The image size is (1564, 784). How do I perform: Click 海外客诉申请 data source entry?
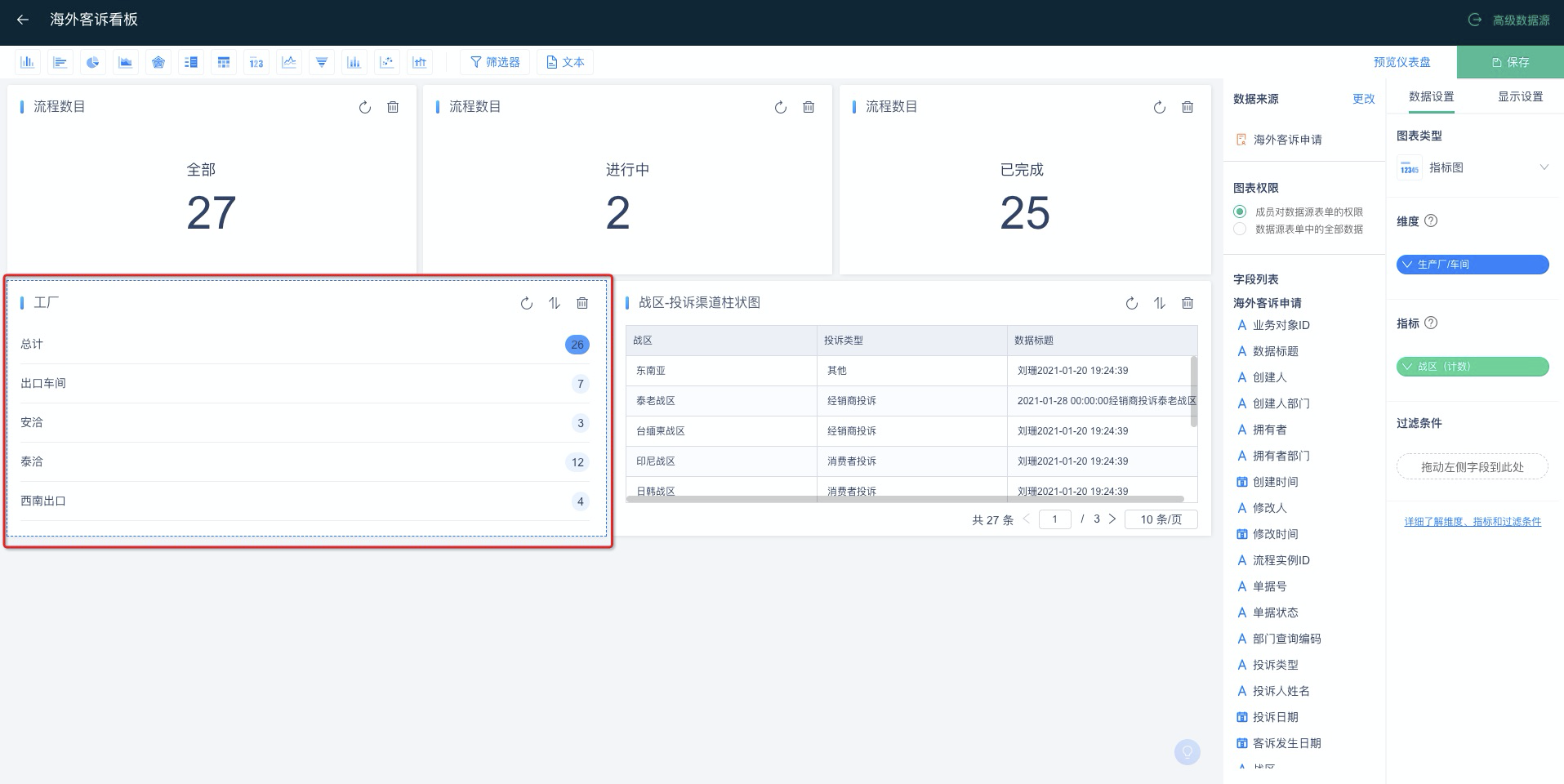(1279, 140)
